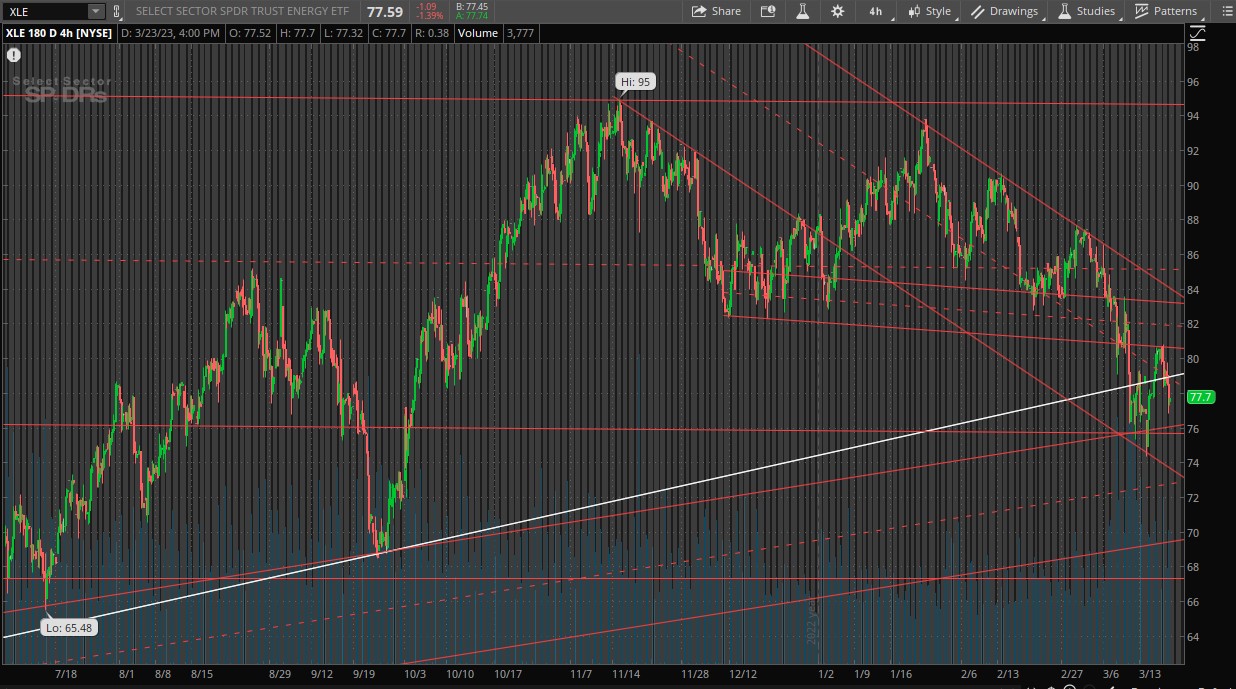This screenshot has width=1236, height=689.
Task: Open chart settings gear icon
Action: [x=837, y=11]
